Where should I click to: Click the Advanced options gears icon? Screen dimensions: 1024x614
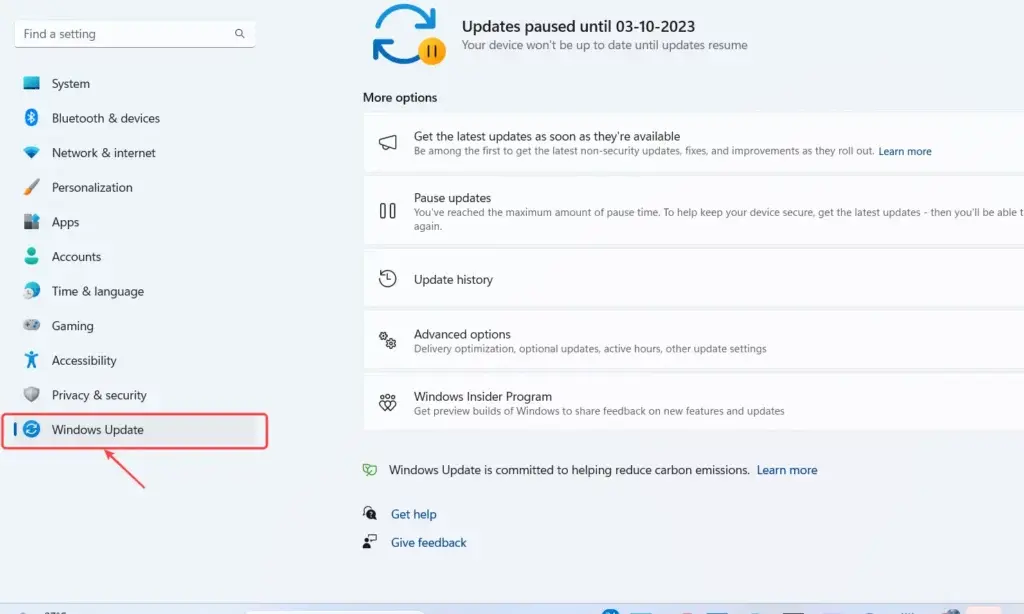pos(387,340)
